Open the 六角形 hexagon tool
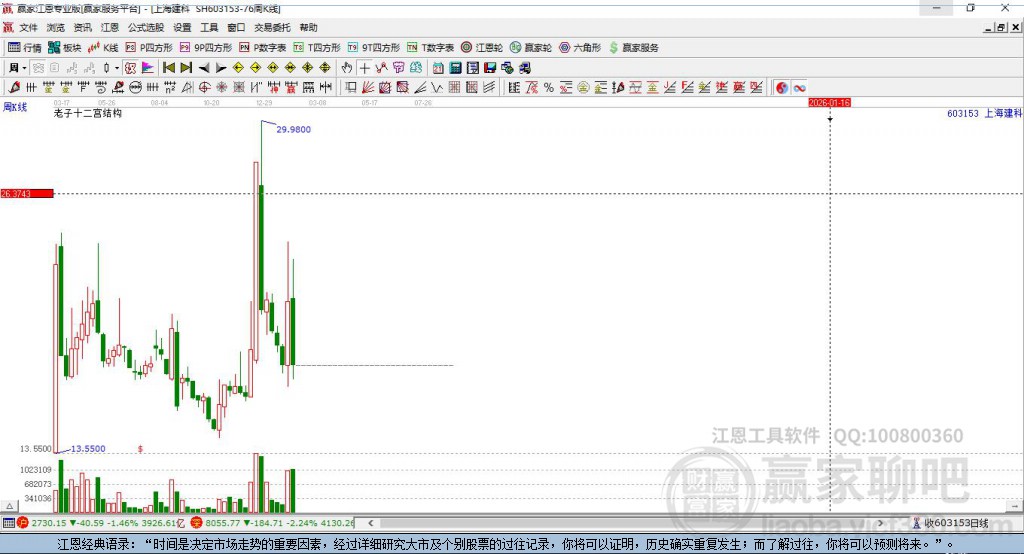The image size is (1024, 554). pyautogui.click(x=580, y=48)
